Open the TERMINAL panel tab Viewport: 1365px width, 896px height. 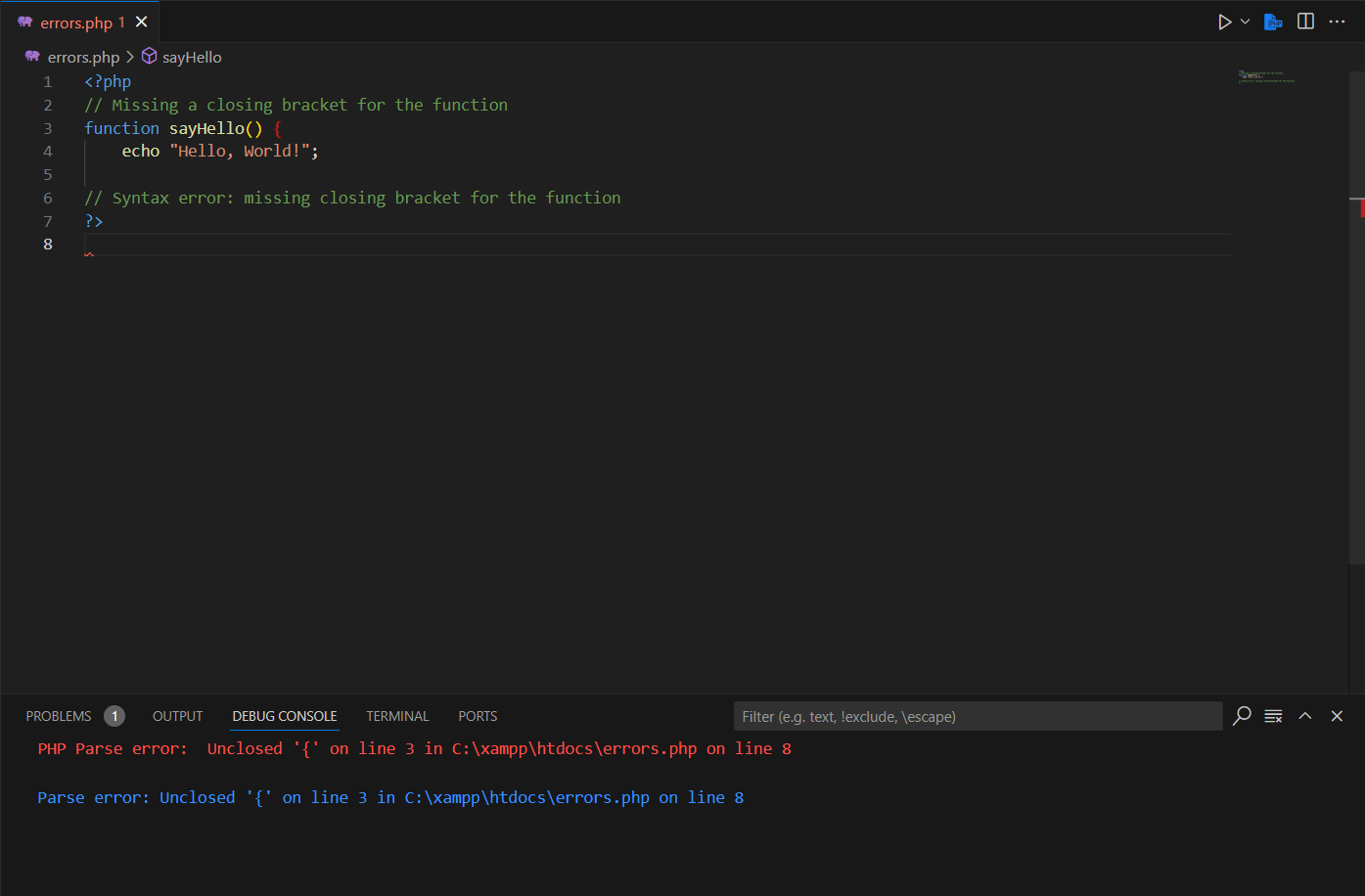[x=397, y=716]
